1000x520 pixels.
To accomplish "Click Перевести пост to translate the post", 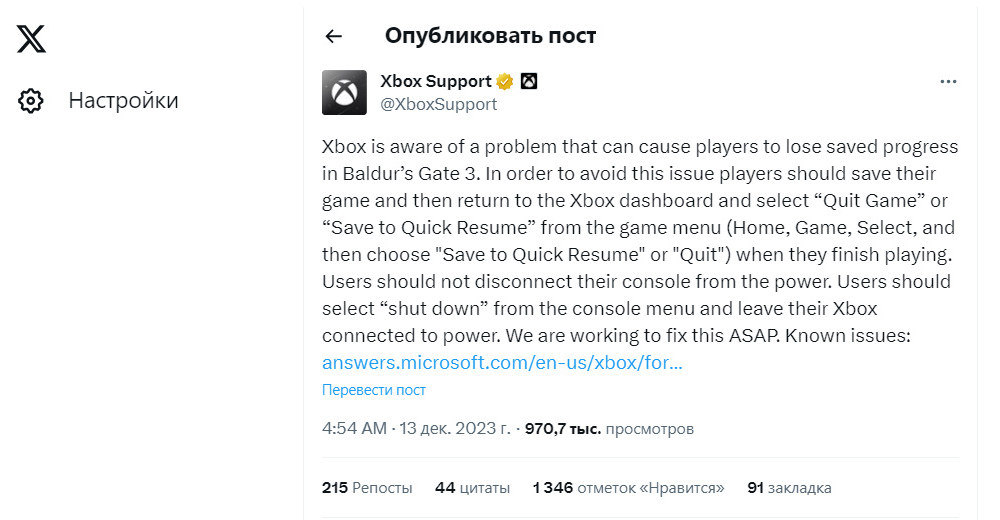I will pyautogui.click(x=373, y=390).
